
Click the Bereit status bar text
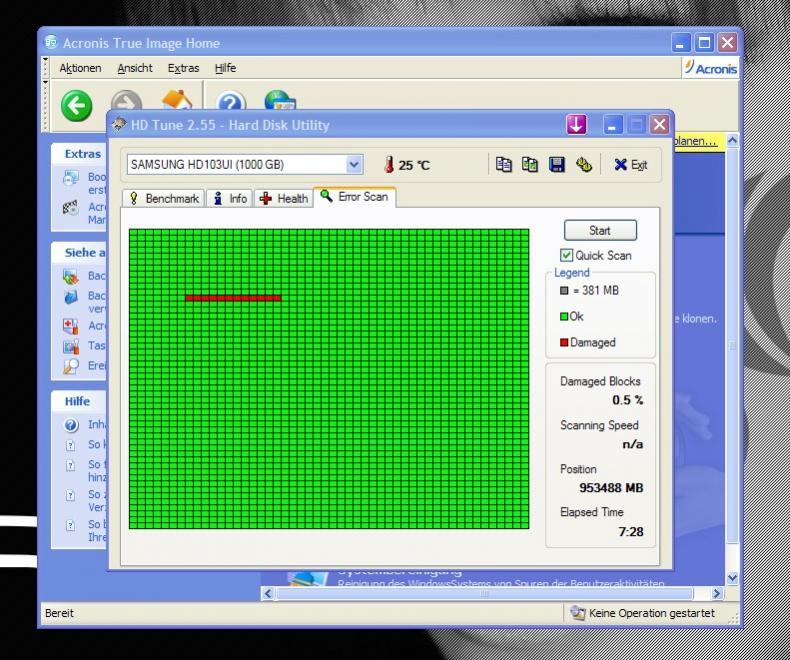[59, 613]
